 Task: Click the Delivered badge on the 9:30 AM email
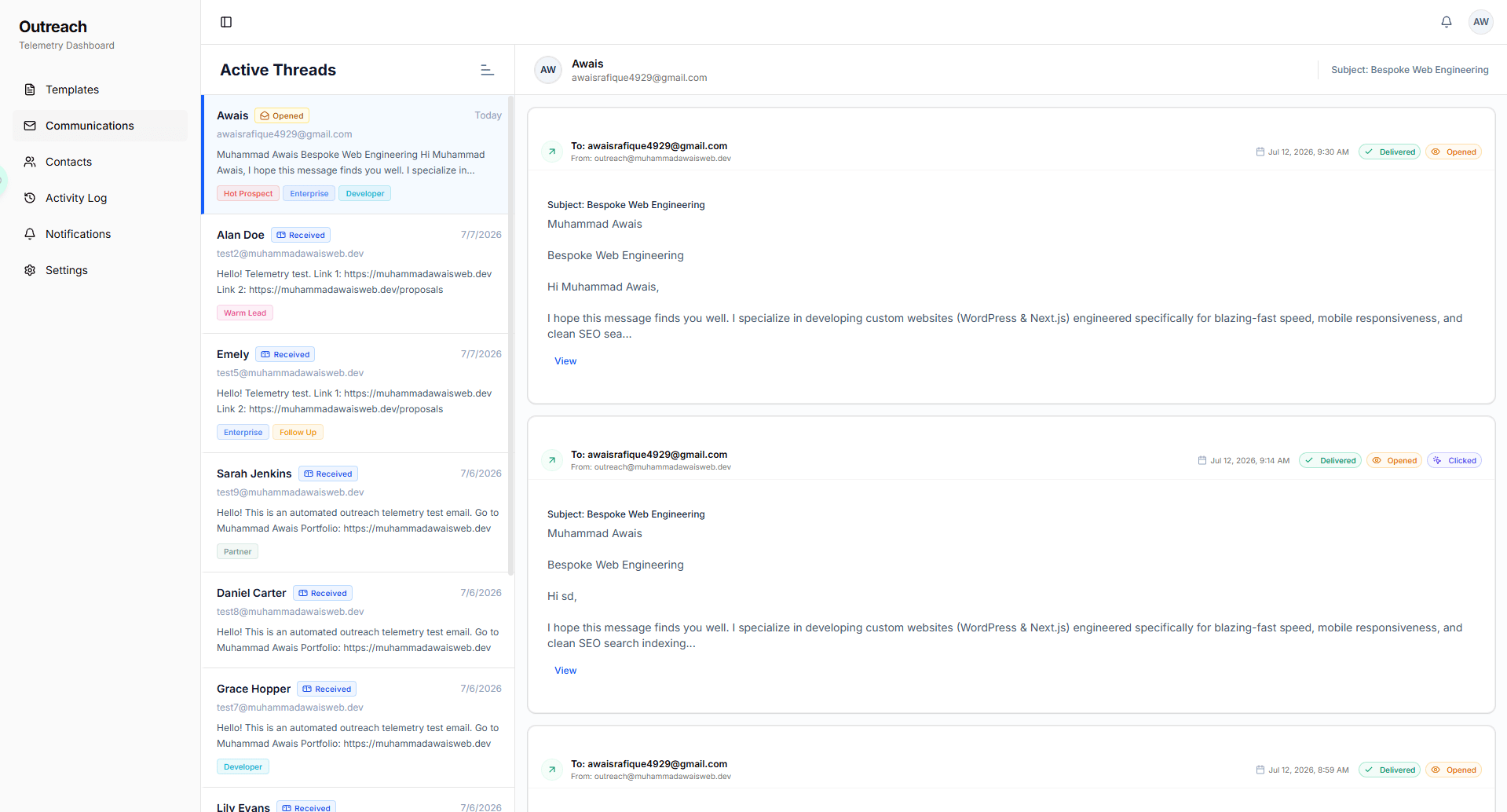tap(1390, 152)
